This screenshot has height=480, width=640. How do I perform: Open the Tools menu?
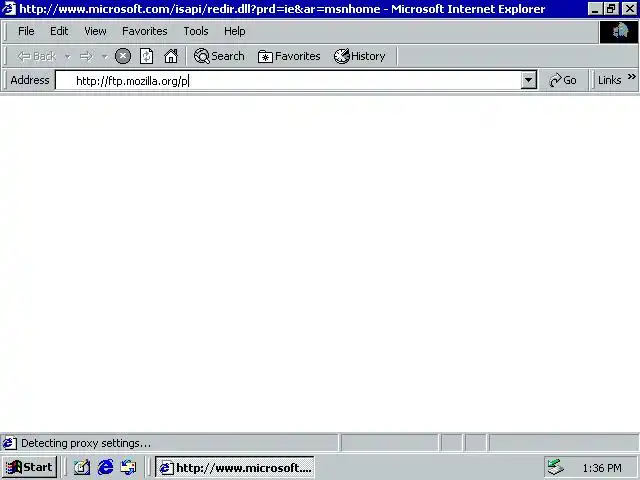coord(196,31)
